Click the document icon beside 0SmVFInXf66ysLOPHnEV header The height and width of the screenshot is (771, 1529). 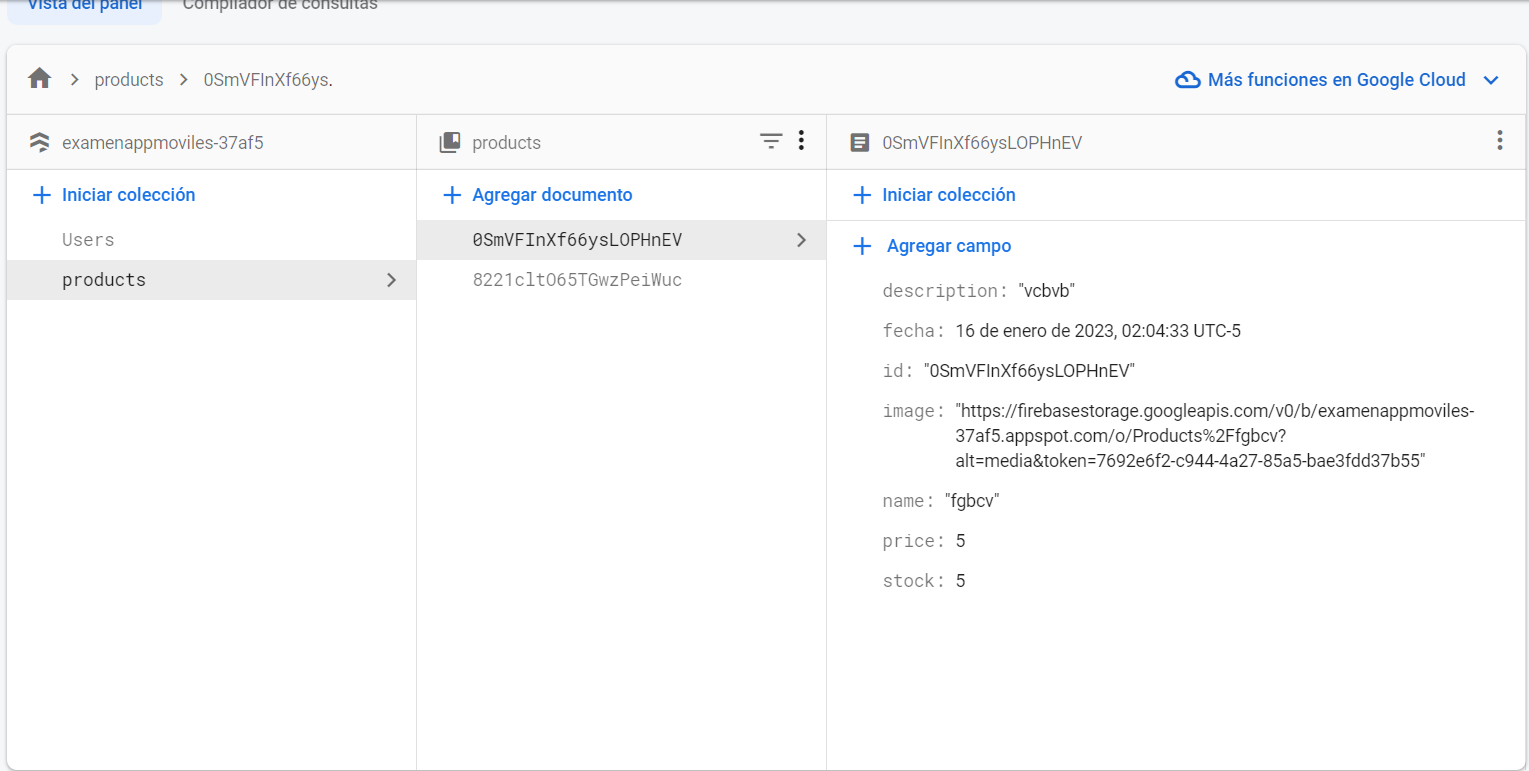pos(860,142)
